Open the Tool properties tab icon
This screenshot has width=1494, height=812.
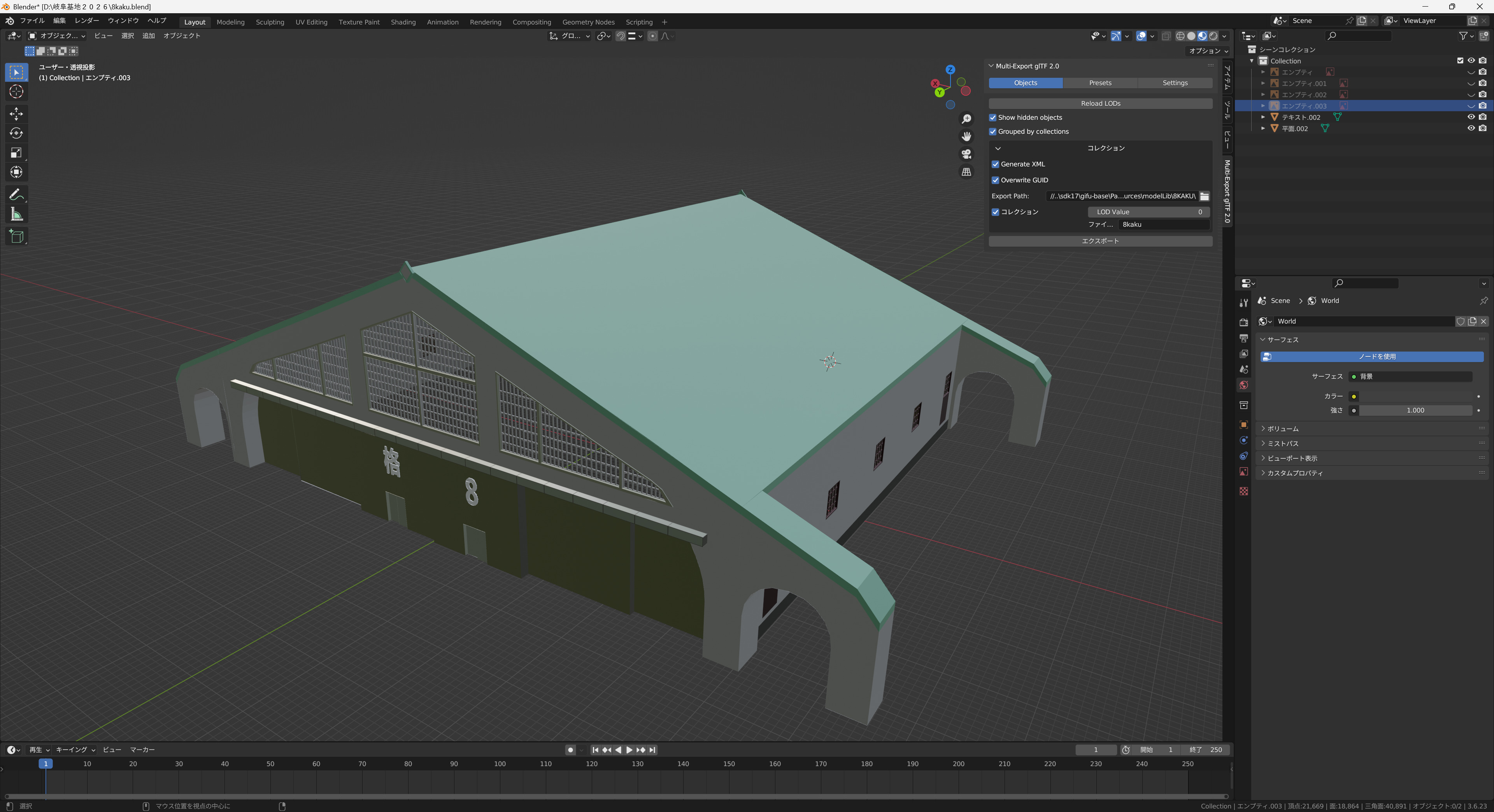(x=1243, y=303)
